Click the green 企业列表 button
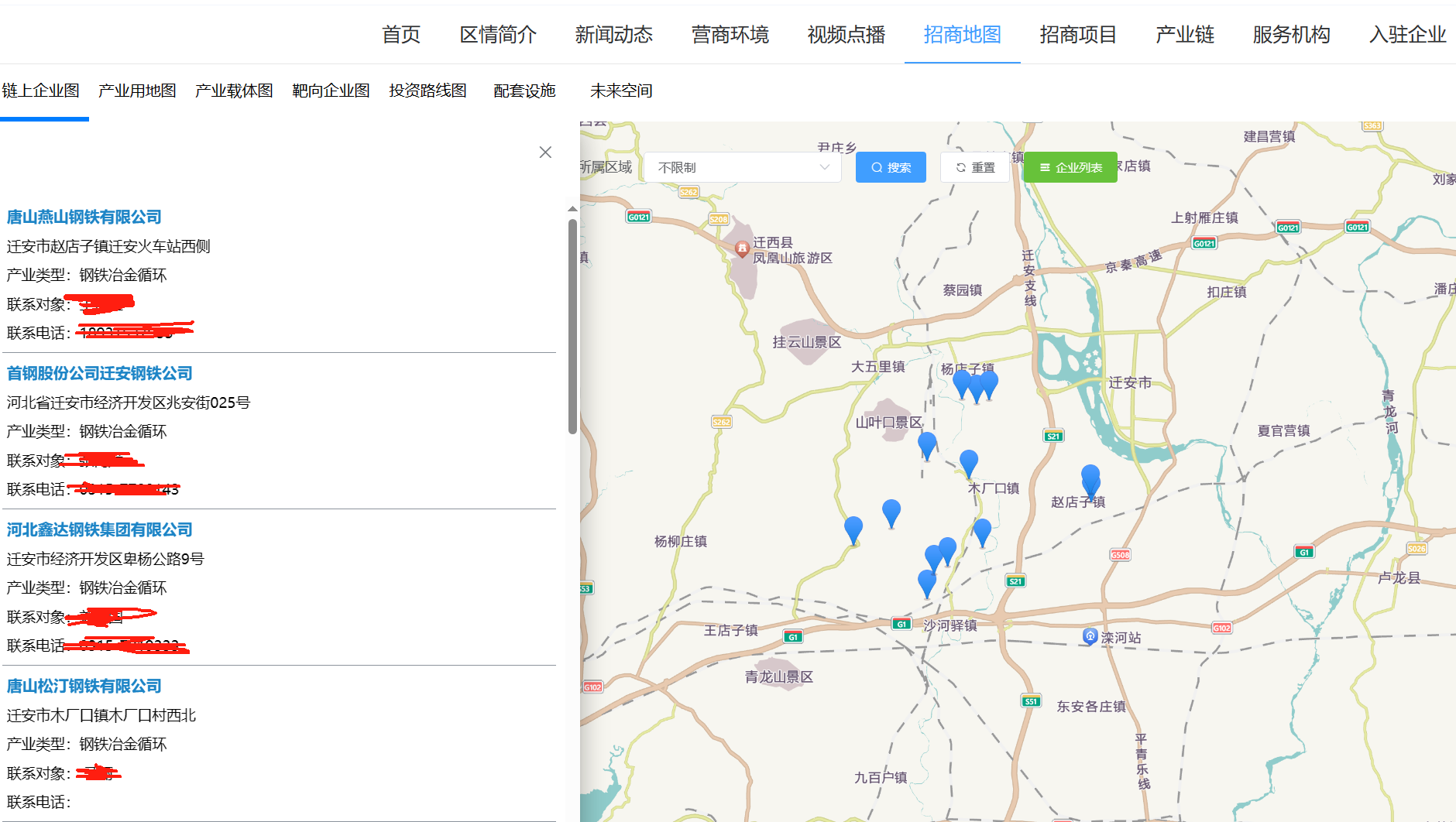This screenshot has height=822, width=1456. coord(1070,167)
